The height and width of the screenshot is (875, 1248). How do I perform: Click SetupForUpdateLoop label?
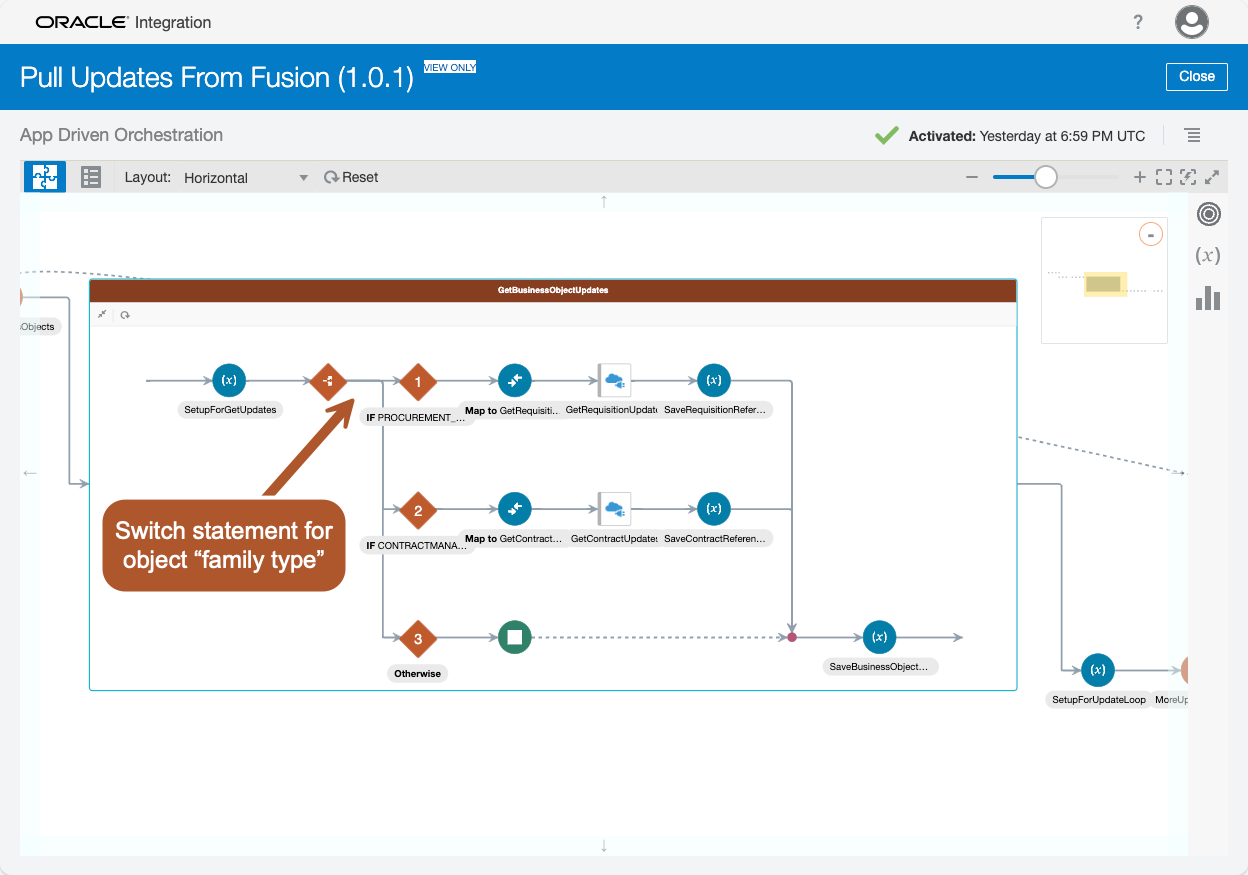[1099, 700]
